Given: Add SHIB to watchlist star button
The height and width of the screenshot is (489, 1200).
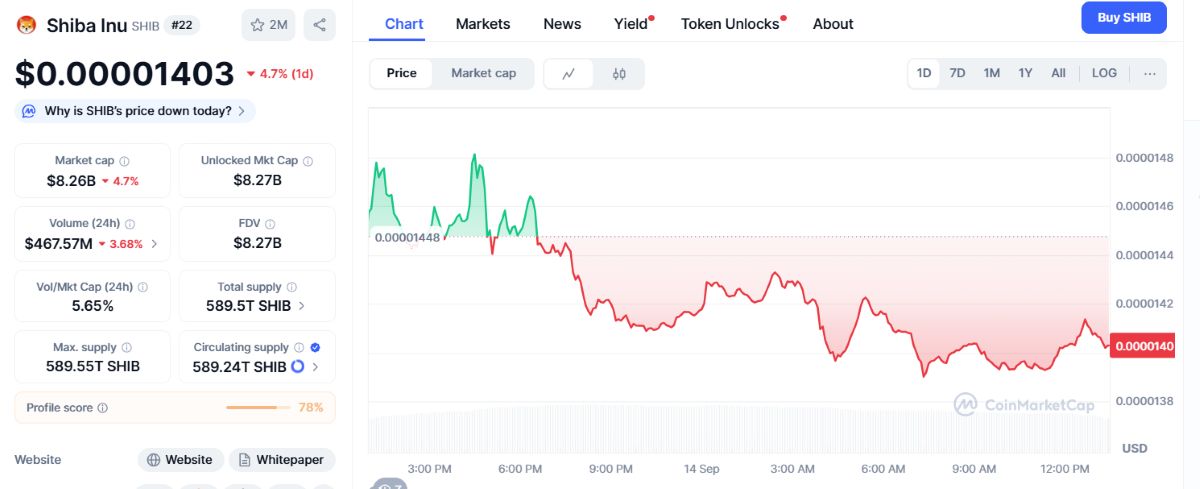Looking at the screenshot, I should [x=268, y=25].
